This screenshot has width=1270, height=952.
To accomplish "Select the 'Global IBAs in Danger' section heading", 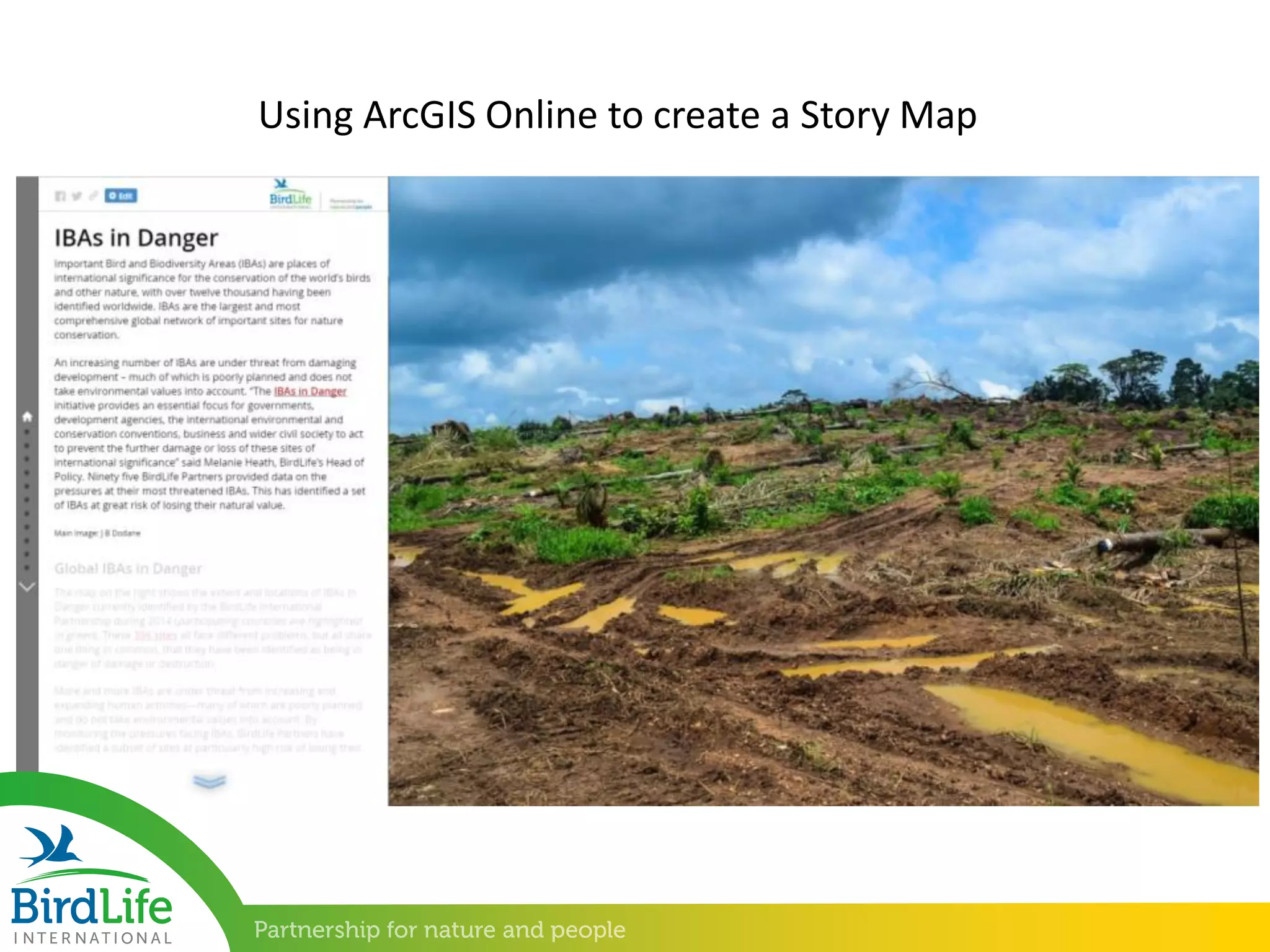I will [128, 568].
